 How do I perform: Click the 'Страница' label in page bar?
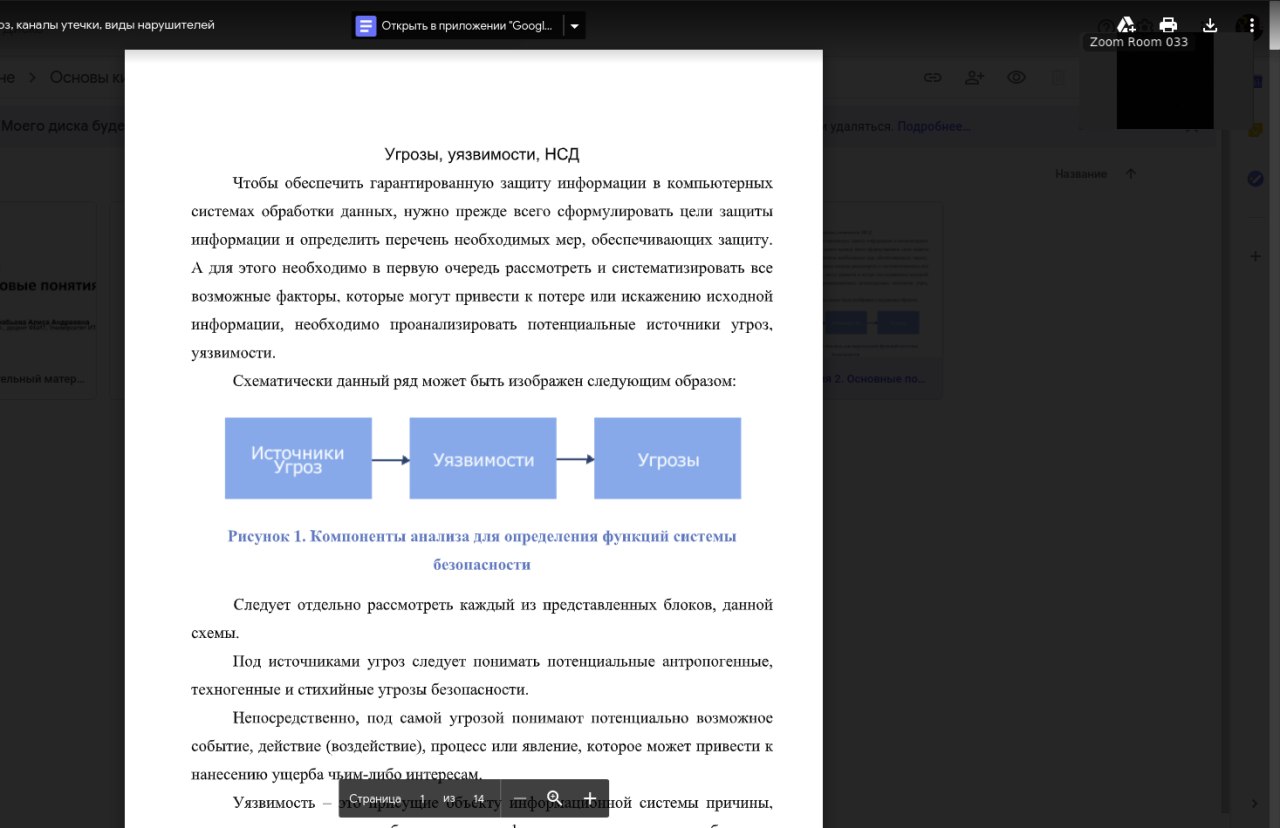[x=375, y=799]
